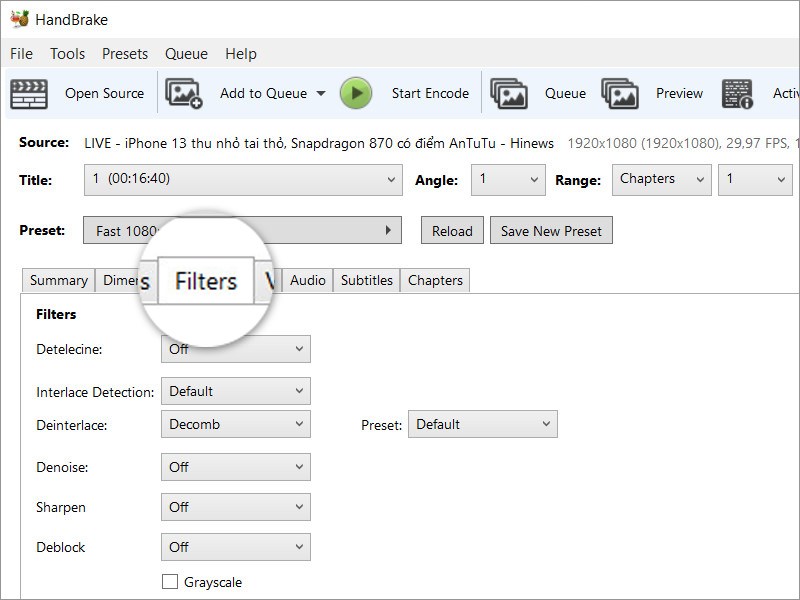800x600 pixels.
Task: Open the Deinterlace Preset Default dropdown
Action: (x=483, y=424)
